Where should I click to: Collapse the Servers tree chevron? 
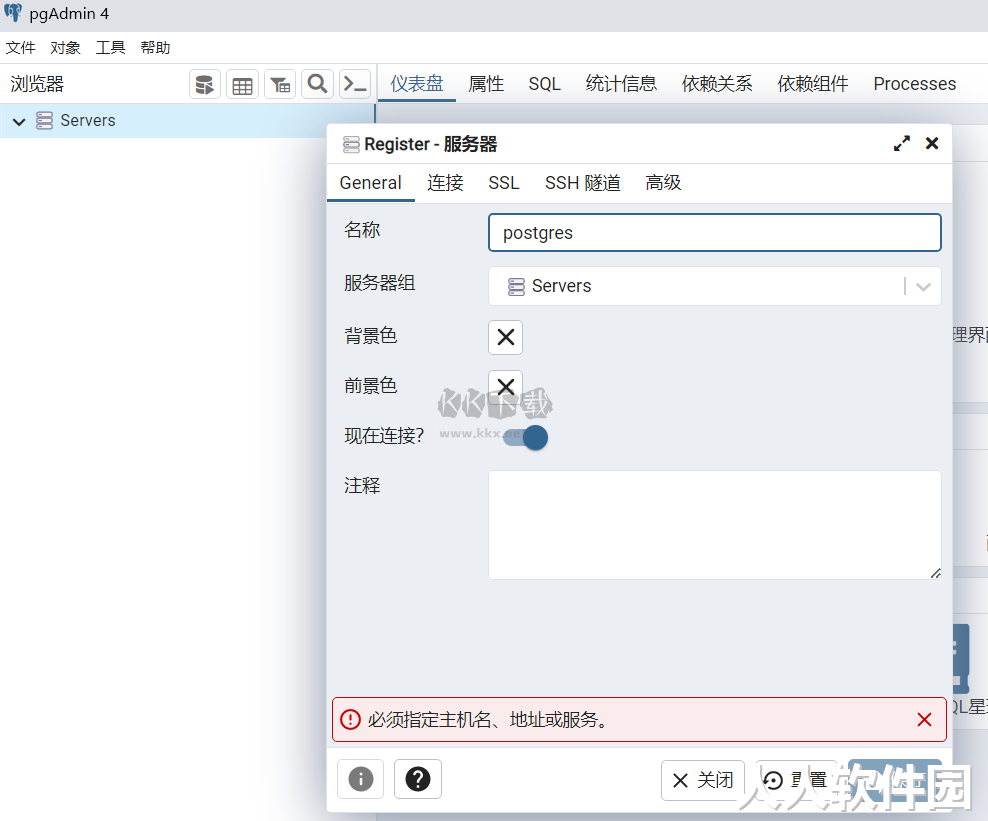coord(19,121)
